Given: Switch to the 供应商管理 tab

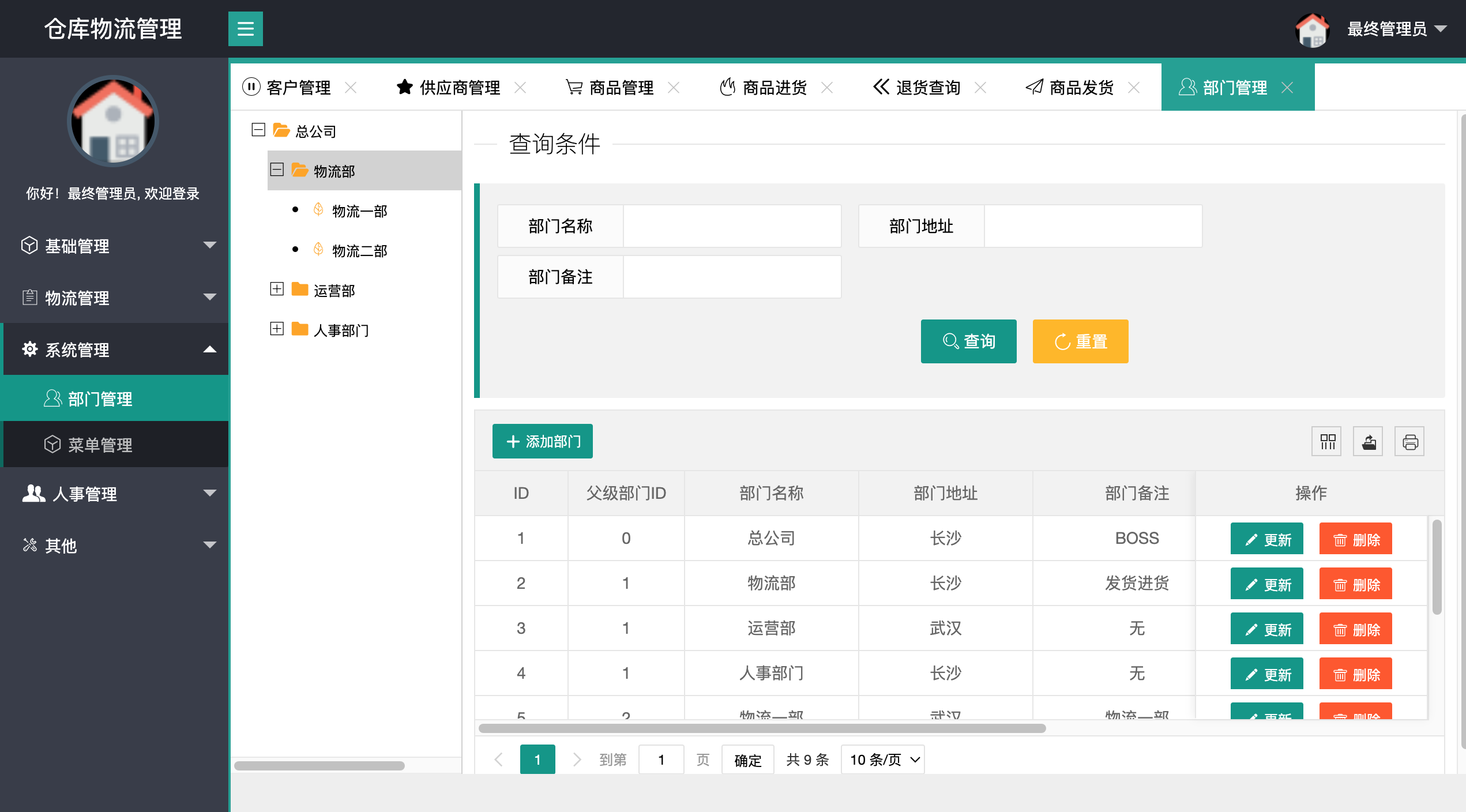Looking at the screenshot, I should pyautogui.click(x=460, y=88).
